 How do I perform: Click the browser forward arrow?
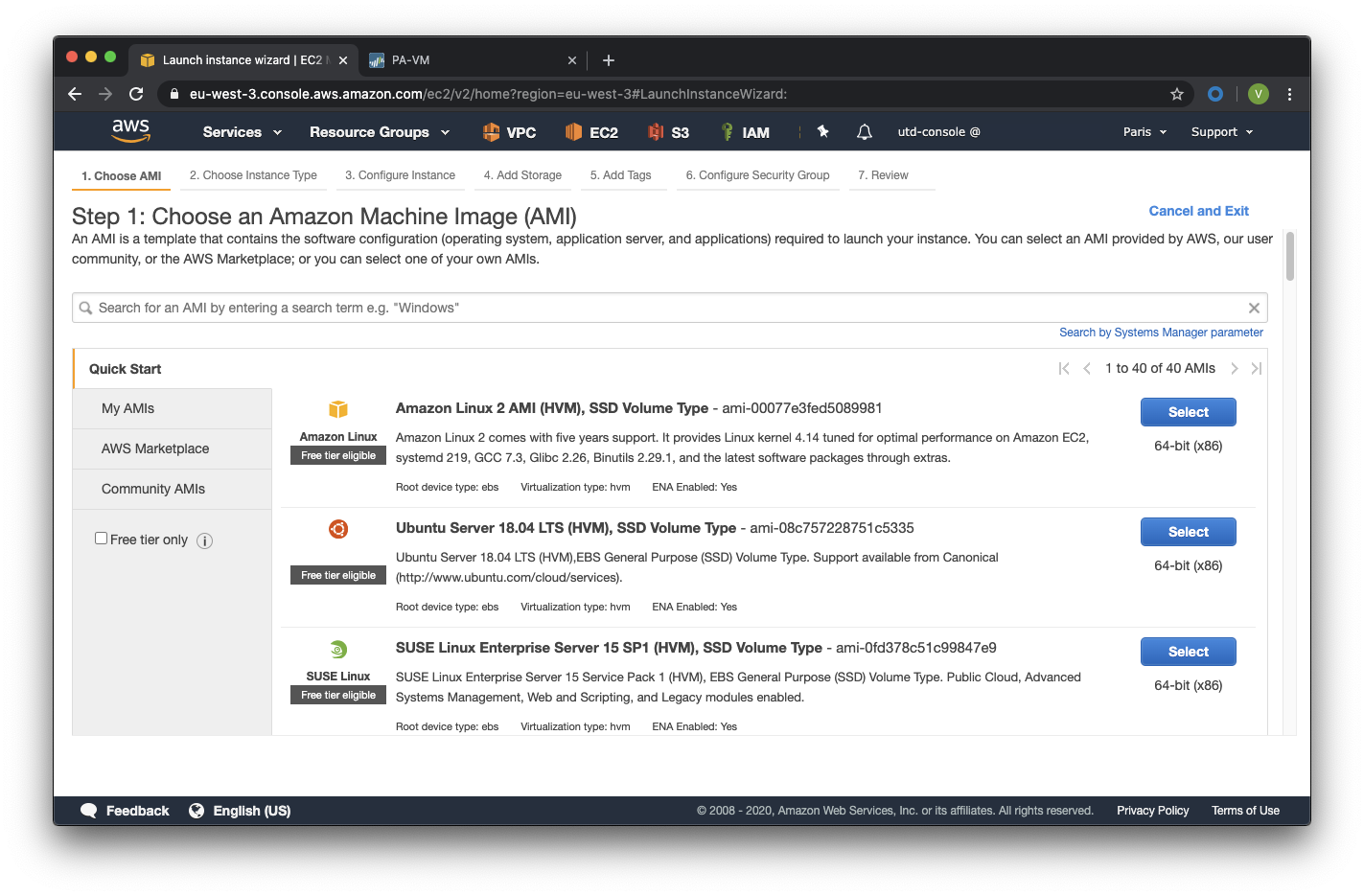tap(105, 94)
